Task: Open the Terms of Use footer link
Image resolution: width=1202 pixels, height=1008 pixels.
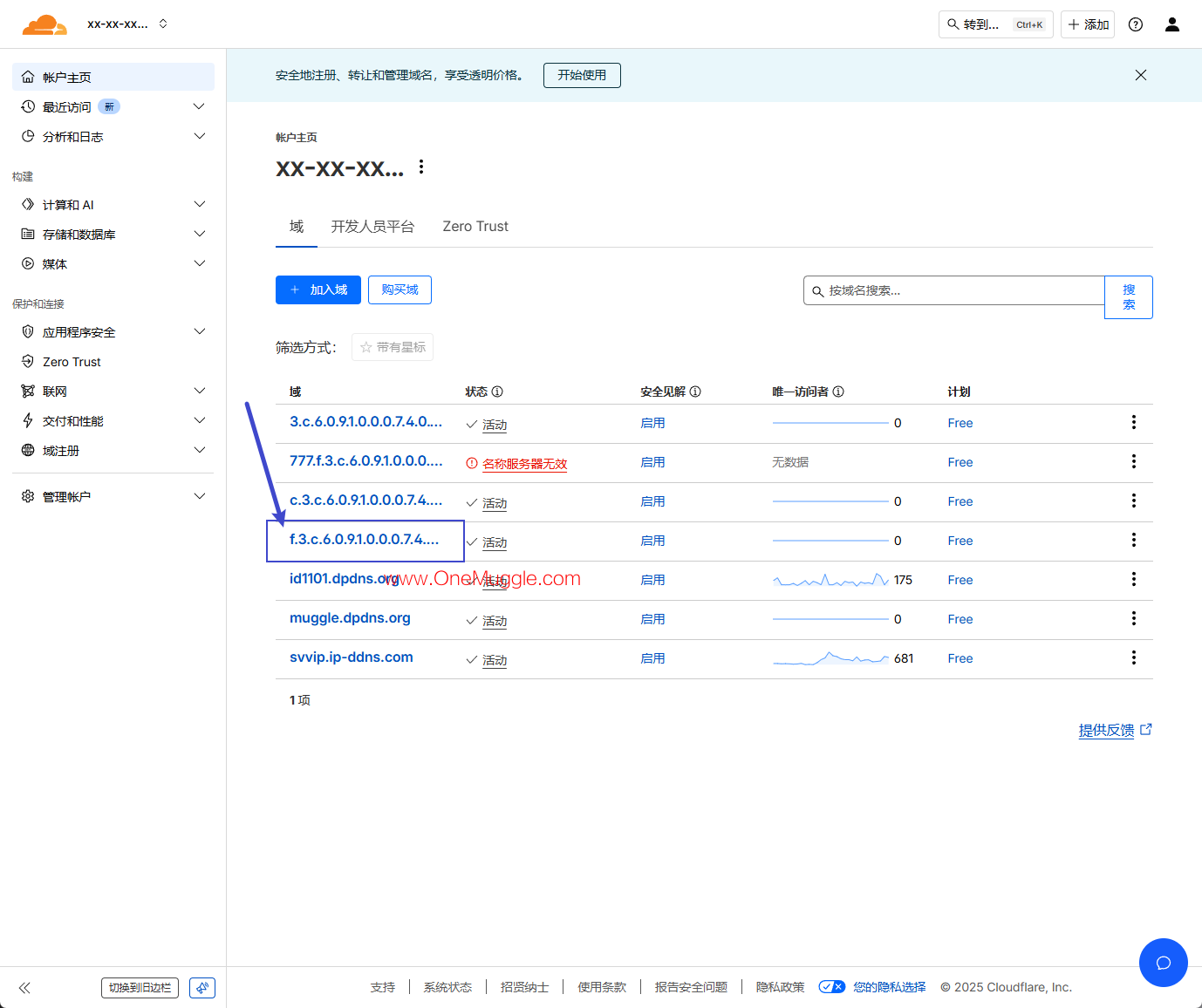Action: (x=602, y=987)
